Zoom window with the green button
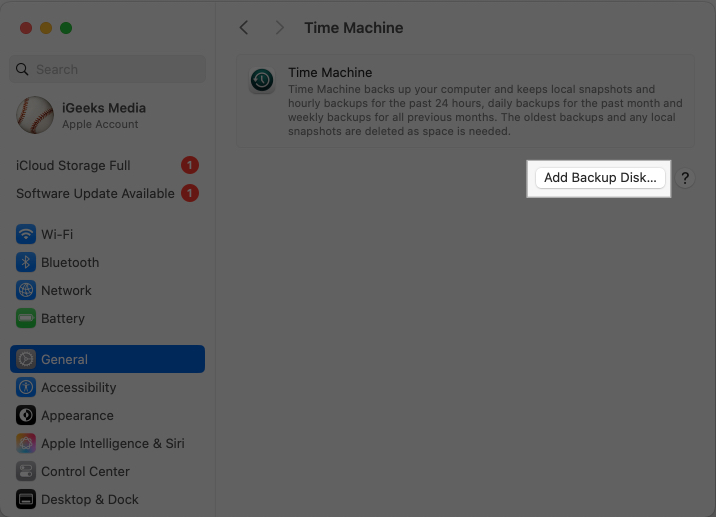 [x=66, y=28]
